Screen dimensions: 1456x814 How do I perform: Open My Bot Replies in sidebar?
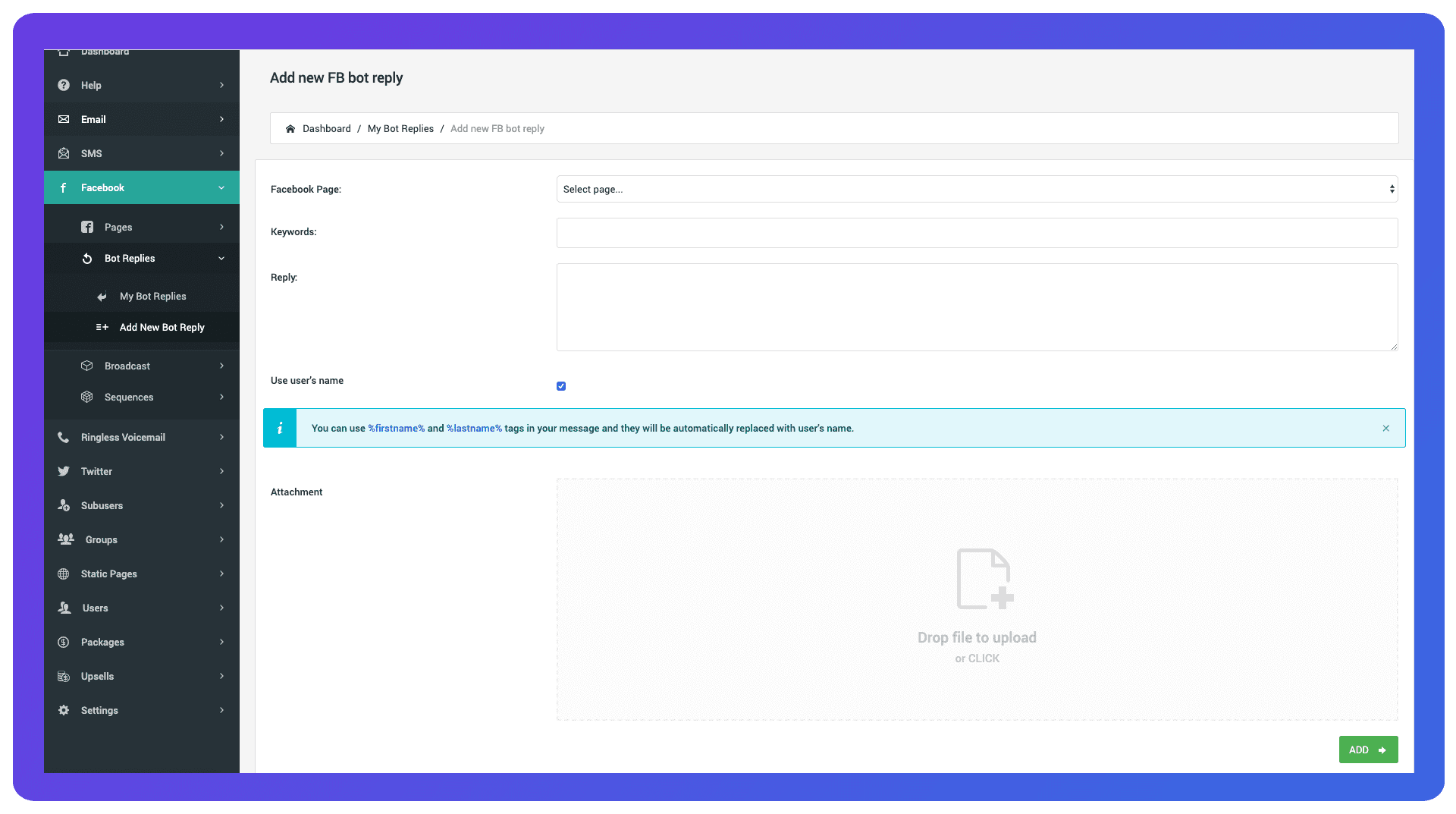pyautogui.click(x=152, y=297)
